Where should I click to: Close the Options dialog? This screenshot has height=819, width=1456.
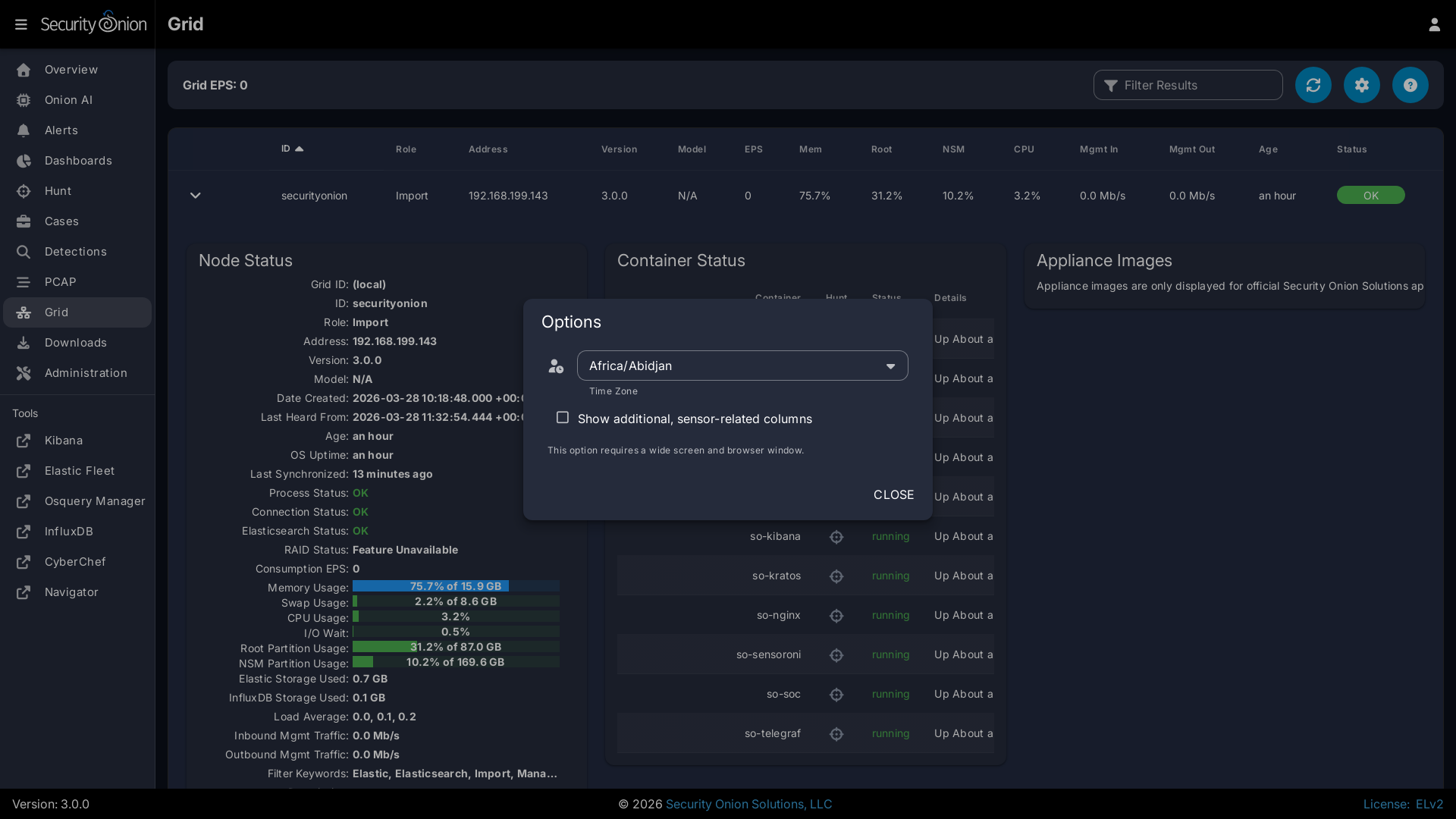[x=893, y=494]
